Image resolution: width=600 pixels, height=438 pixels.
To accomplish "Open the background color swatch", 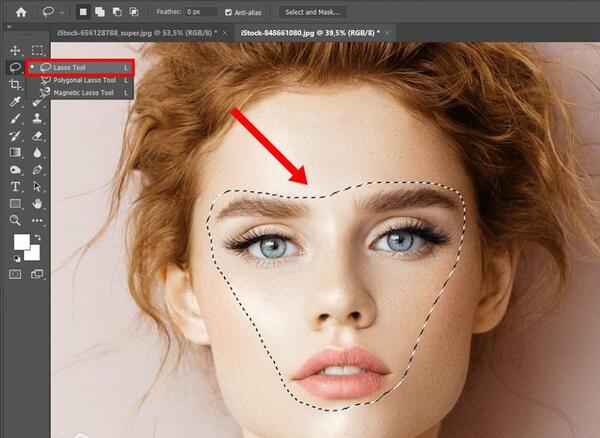I will (34, 255).
